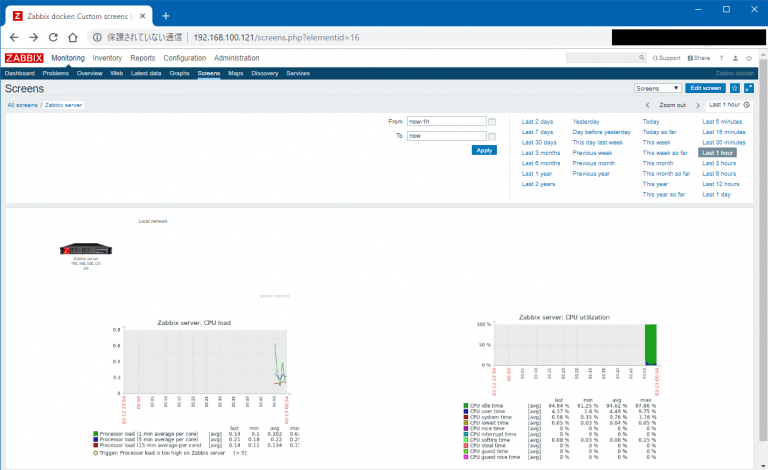The width and height of the screenshot is (768, 470).
Task: Open Latest data submenu
Action: pyautogui.click(x=146, y=73)
